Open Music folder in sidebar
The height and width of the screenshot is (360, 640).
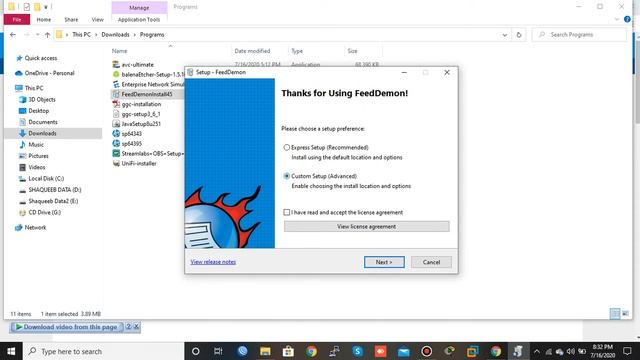click(36, 144)
